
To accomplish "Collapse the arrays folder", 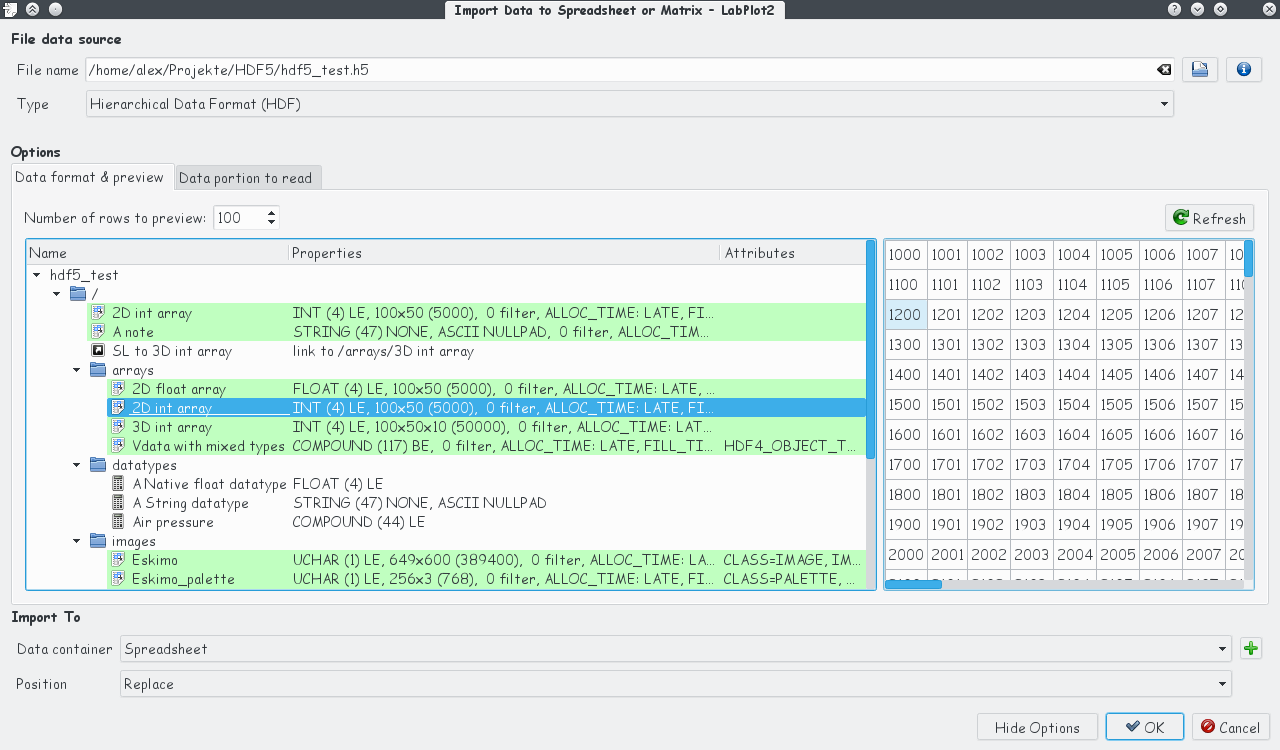I will coord(77,370).
